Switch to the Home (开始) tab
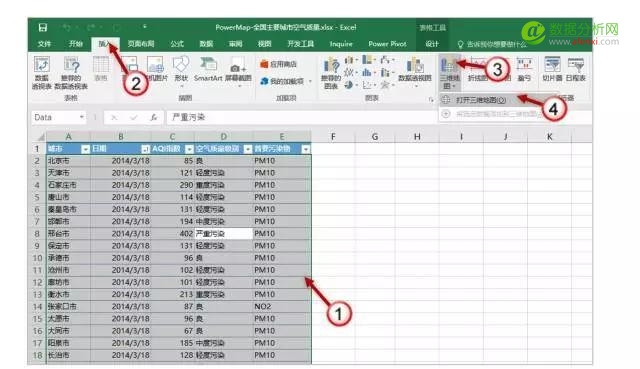Screen dimensions: 640x369 76,44
